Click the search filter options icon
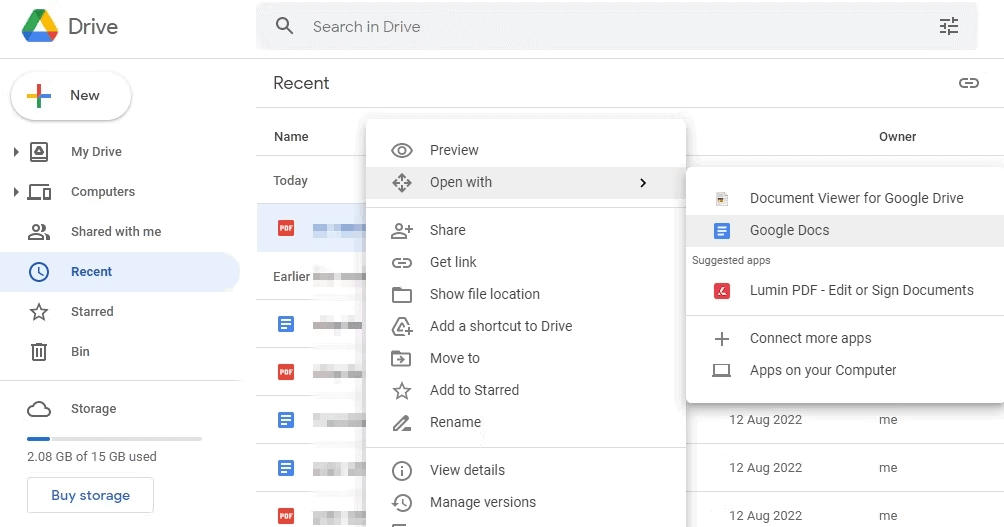The image size is (1004, 527). 948,27
